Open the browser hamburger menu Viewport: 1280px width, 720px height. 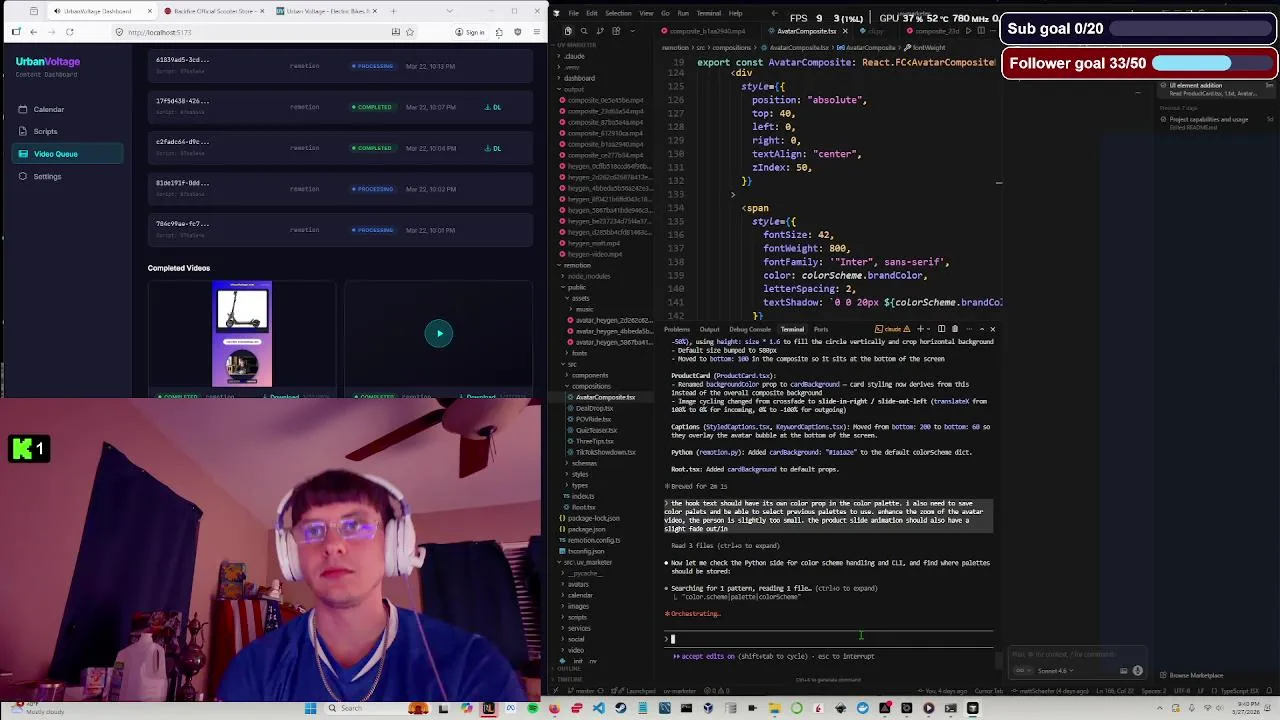point(536,32)
